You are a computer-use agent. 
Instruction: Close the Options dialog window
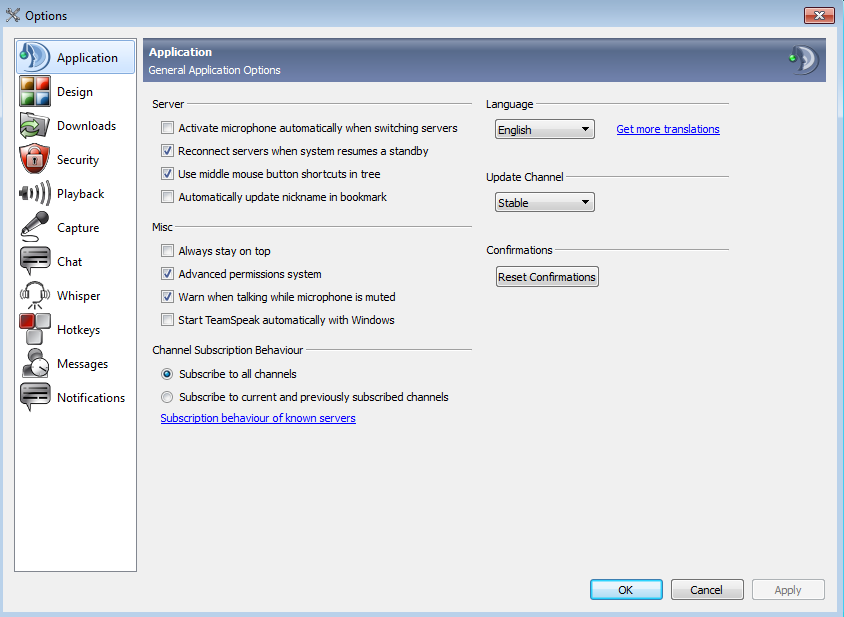[819, 16]
